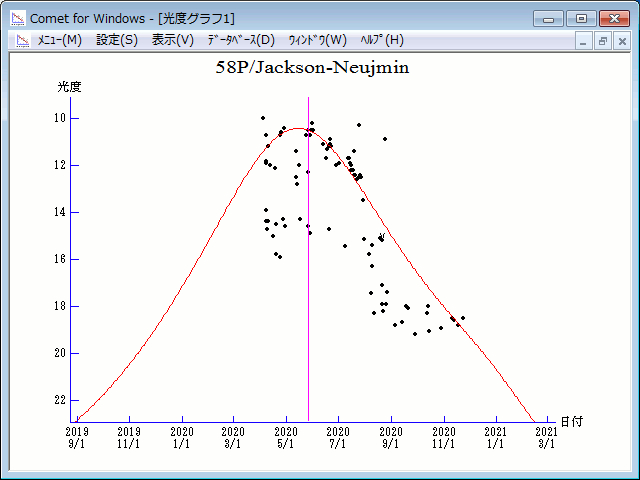Click the magnitude 16 label on vertical axis

pos(59,259)
